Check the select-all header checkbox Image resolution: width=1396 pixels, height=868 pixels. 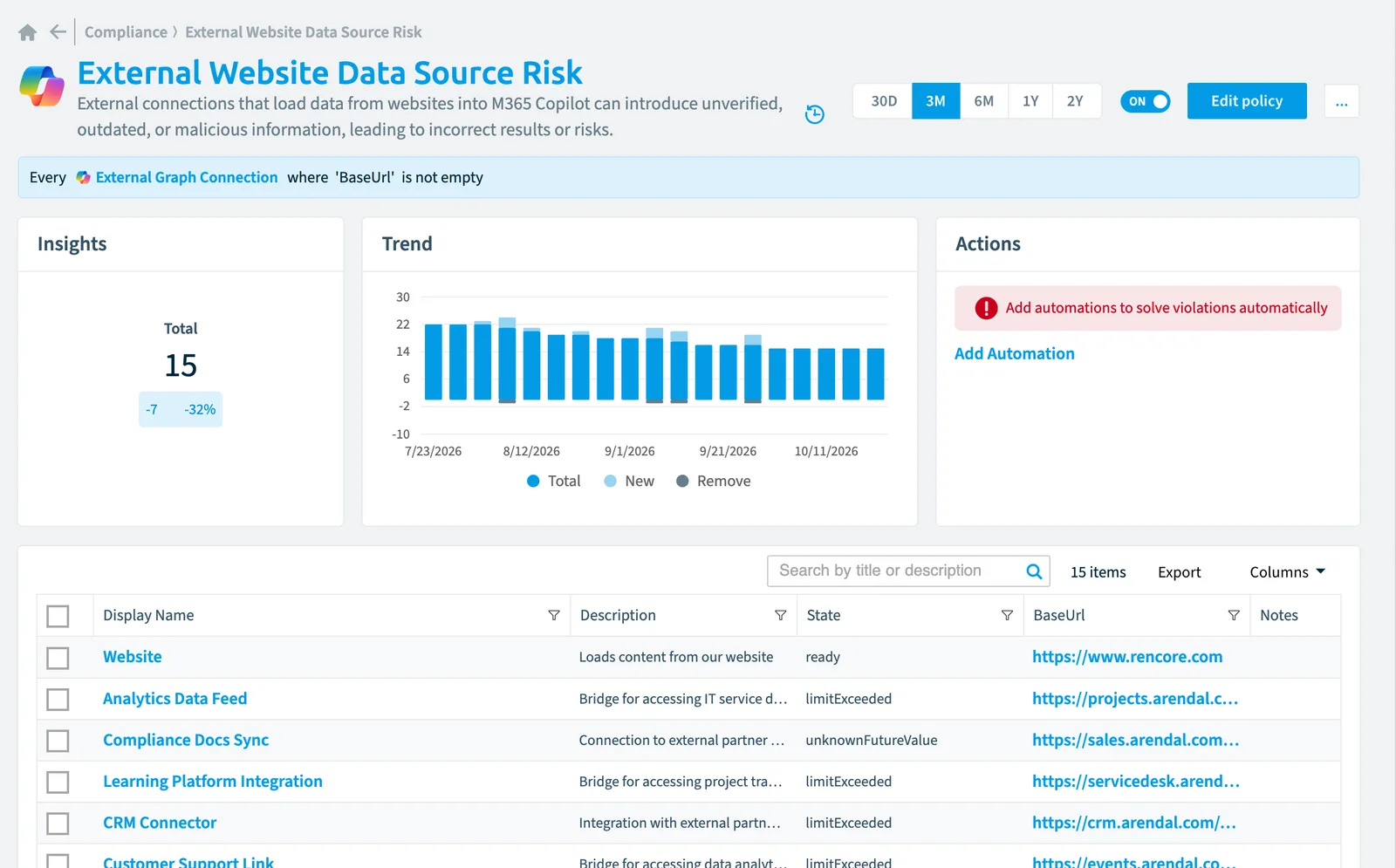[58, 616]
